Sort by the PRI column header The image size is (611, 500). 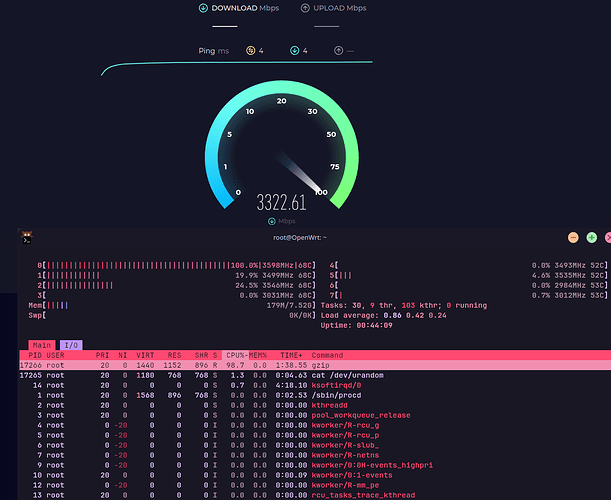(x=102, y=355)
